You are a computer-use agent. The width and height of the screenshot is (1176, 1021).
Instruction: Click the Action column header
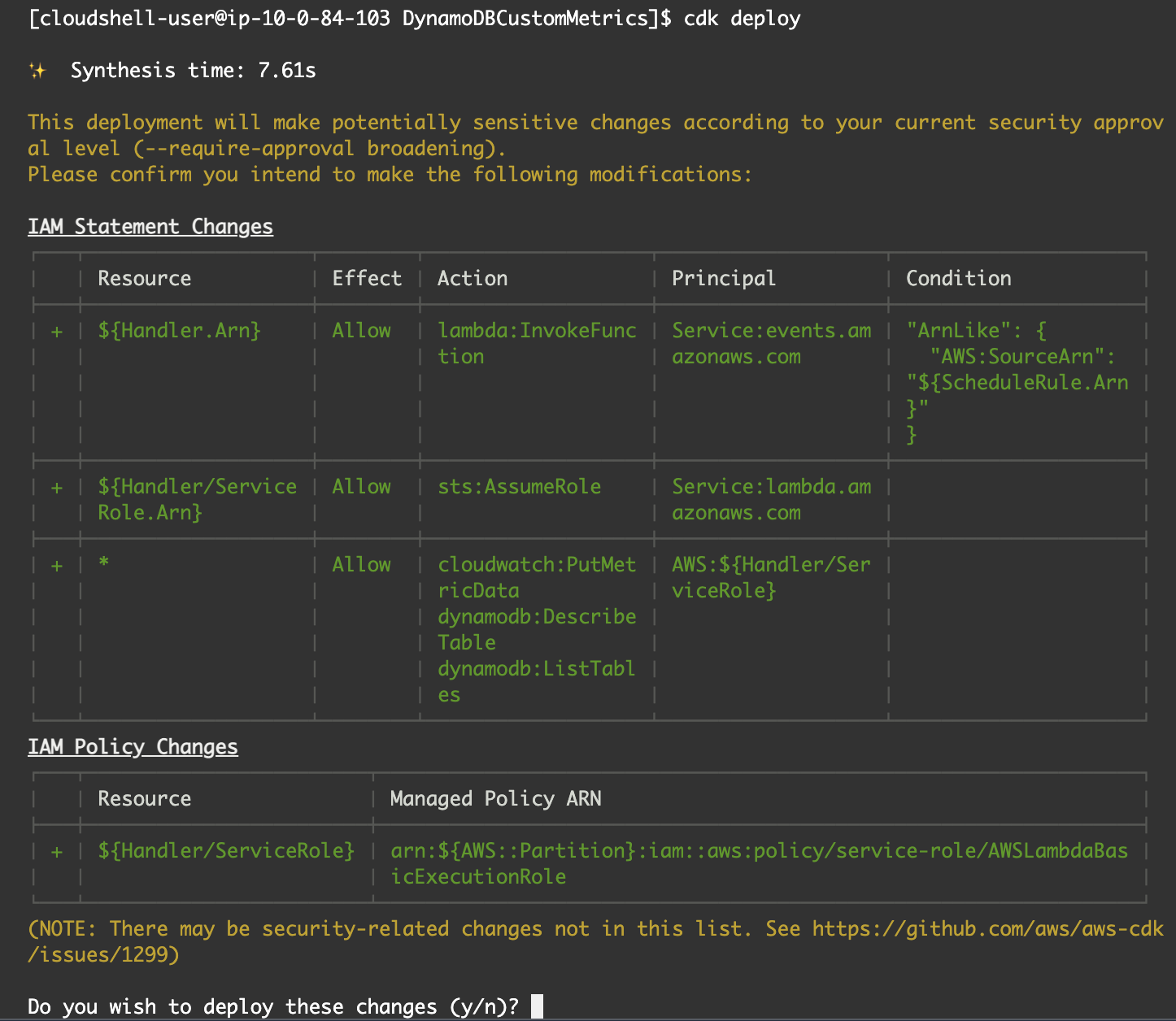point(473,278)
